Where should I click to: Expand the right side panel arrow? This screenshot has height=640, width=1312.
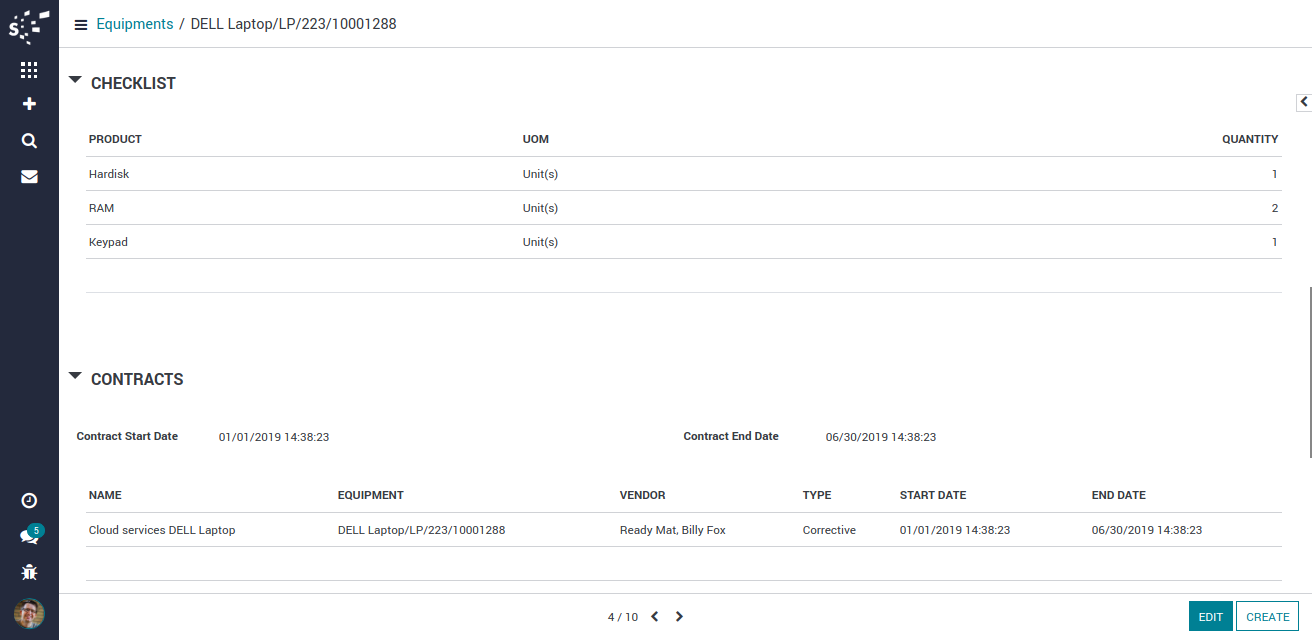click(1304, 102)
